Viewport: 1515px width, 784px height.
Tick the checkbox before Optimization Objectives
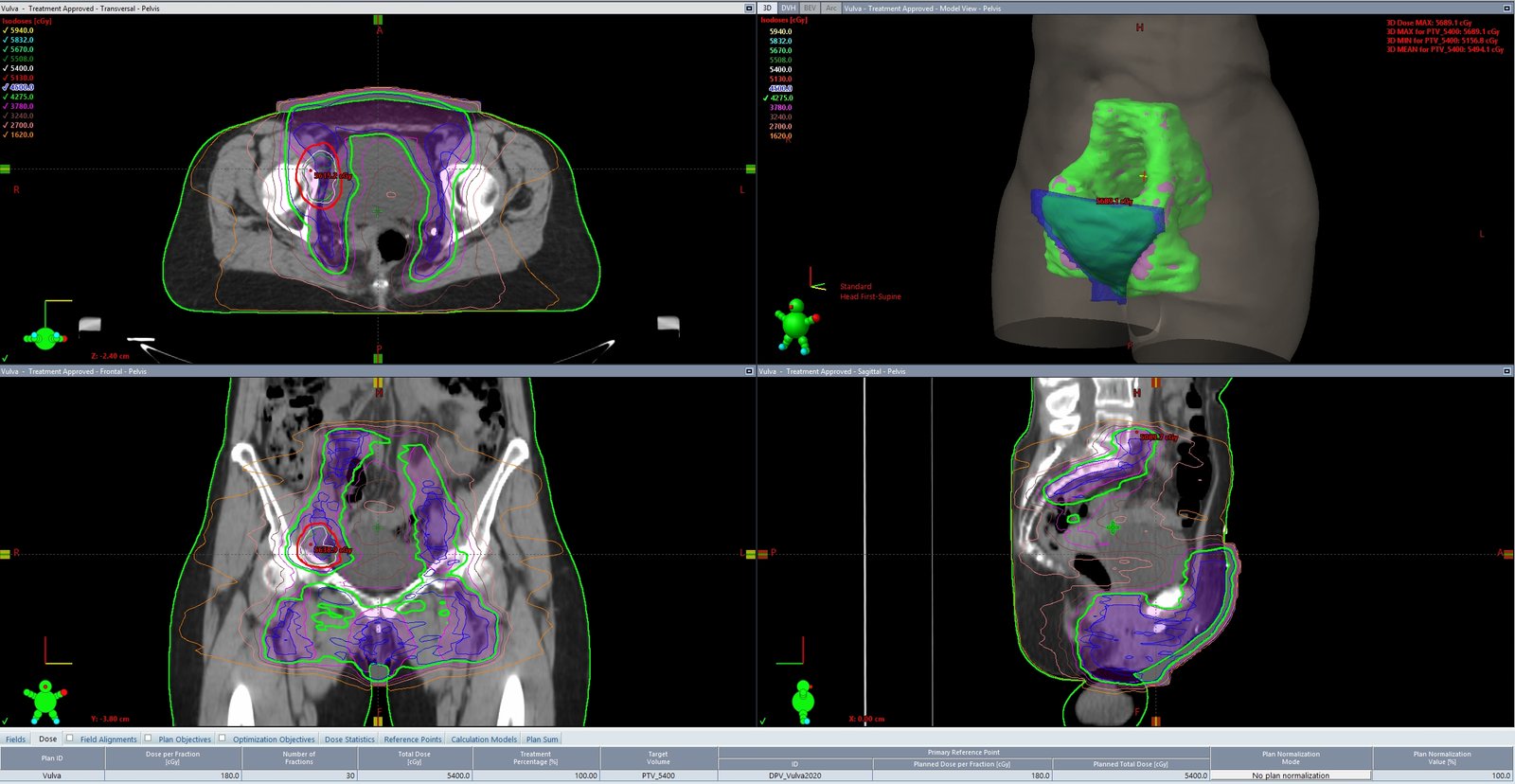pyautogui.click(x=223, y=739)
